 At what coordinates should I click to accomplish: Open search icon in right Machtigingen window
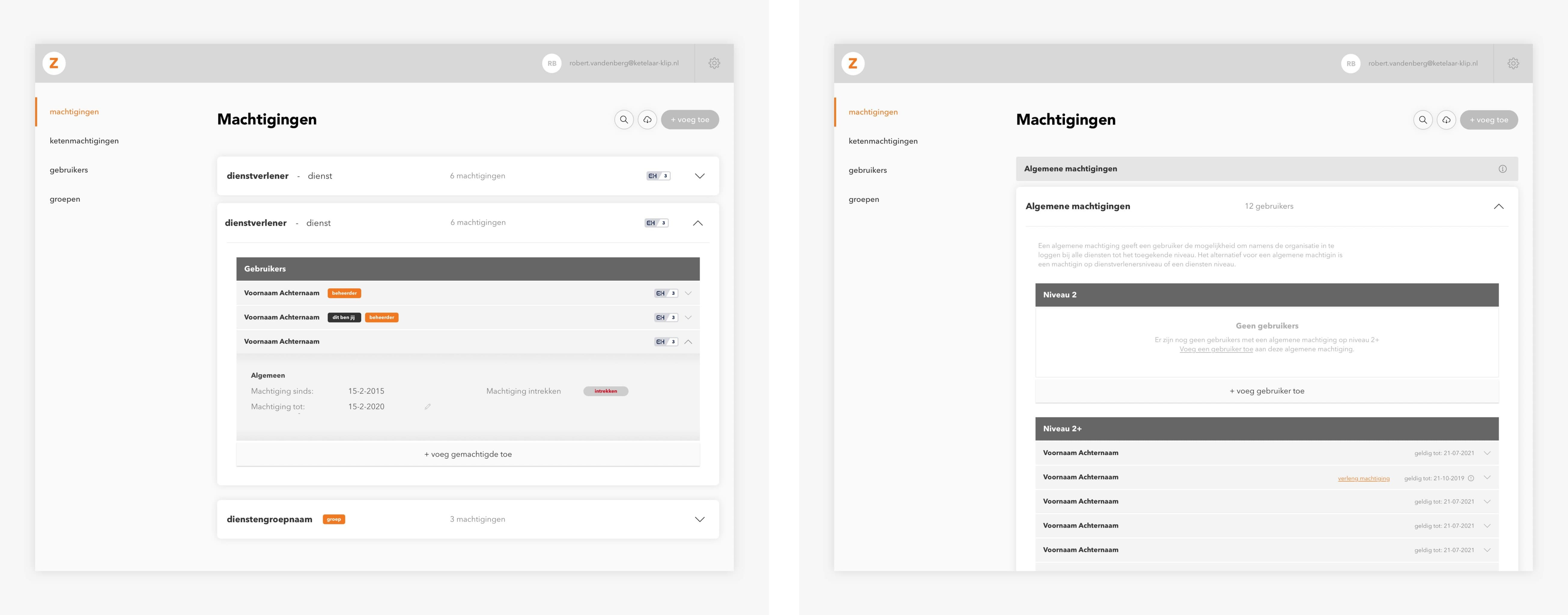click(1423, 120)
